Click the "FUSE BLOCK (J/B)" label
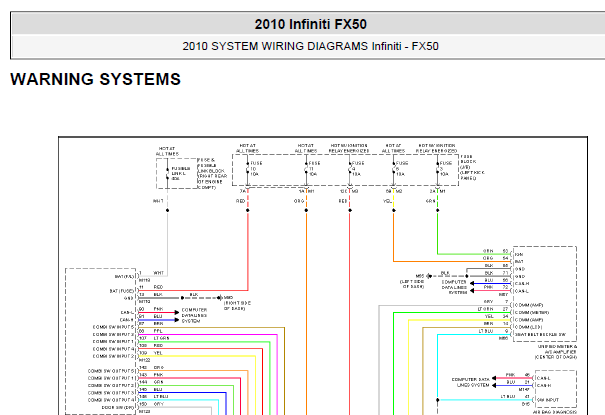This screenshot has width=605, height=415. pyautogui.click(x=466, y=162)
